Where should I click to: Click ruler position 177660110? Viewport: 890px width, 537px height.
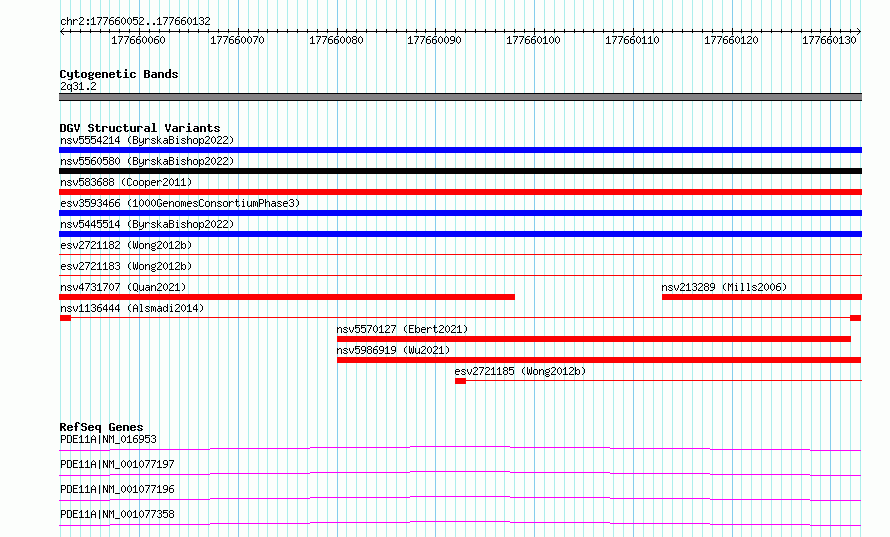click(x=632, y=40)
